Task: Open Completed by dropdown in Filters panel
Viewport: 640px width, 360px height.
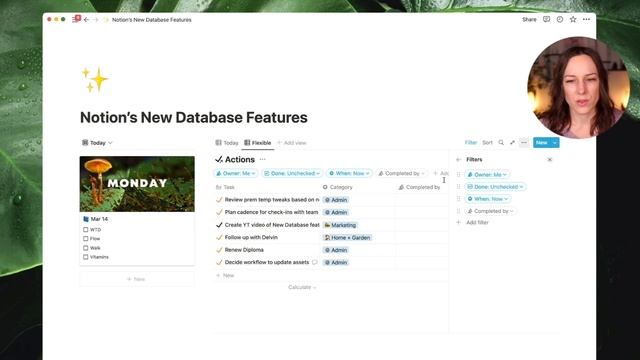Action: [x=490, y=211]
